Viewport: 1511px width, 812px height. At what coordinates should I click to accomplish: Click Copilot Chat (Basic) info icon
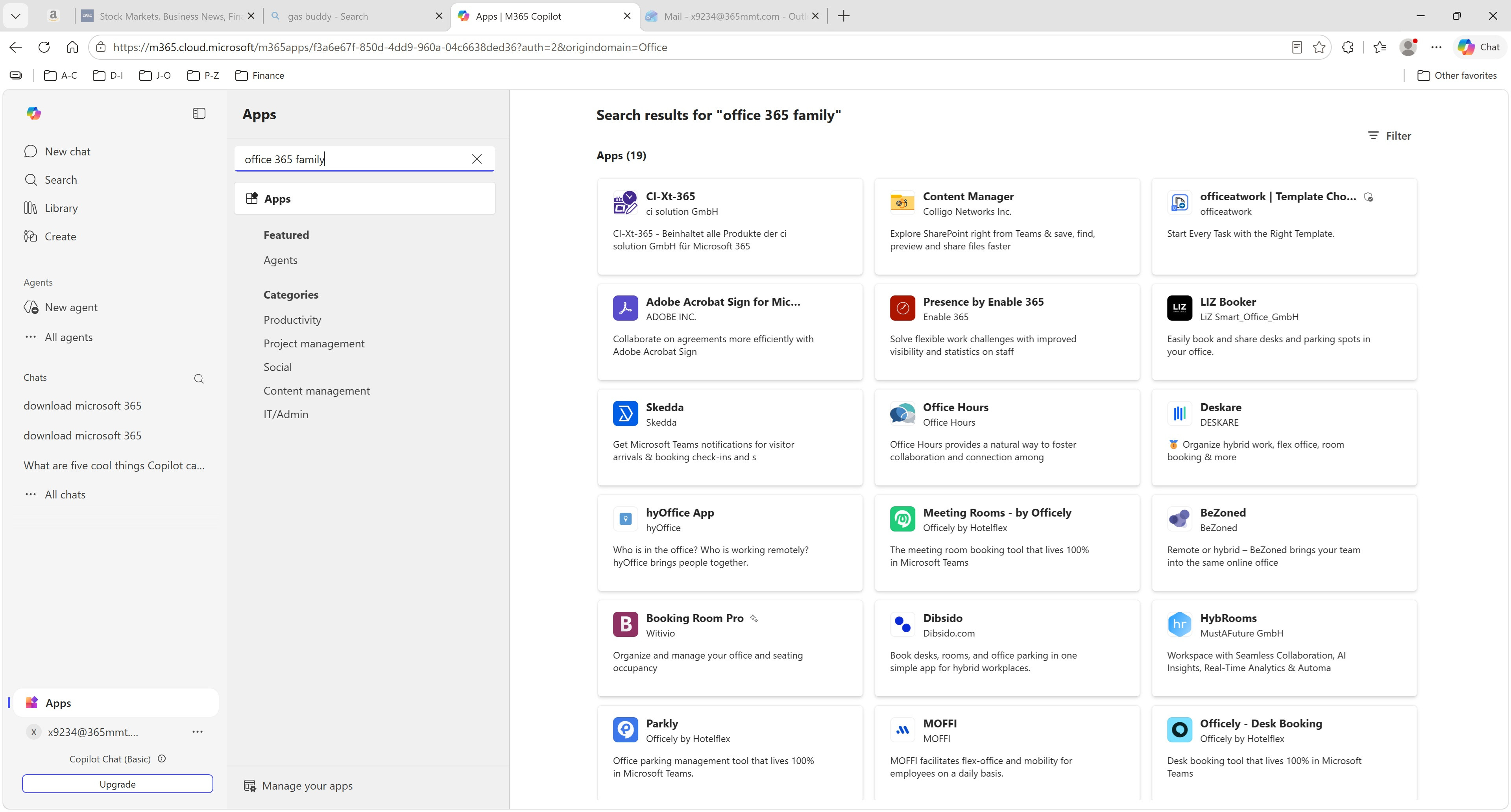(x=162, y=758)
